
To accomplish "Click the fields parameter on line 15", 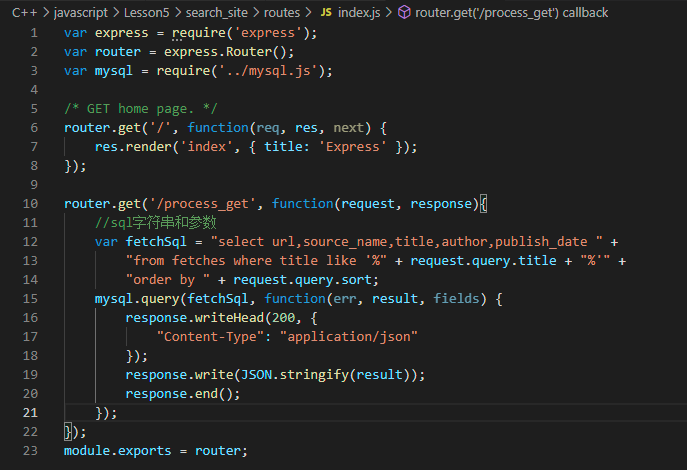I will [456, 299].
